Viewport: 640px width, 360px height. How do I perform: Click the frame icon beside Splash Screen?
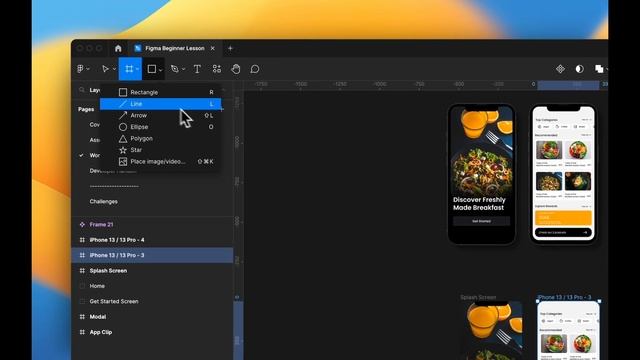82,271
